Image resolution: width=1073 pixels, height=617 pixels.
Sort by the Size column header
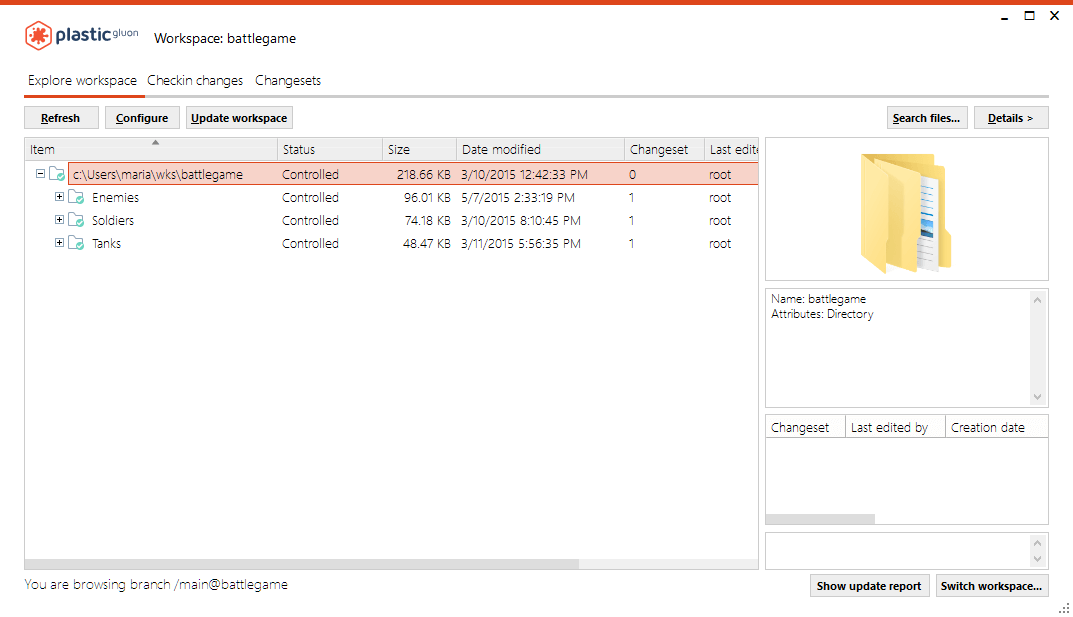coord(419,149)
